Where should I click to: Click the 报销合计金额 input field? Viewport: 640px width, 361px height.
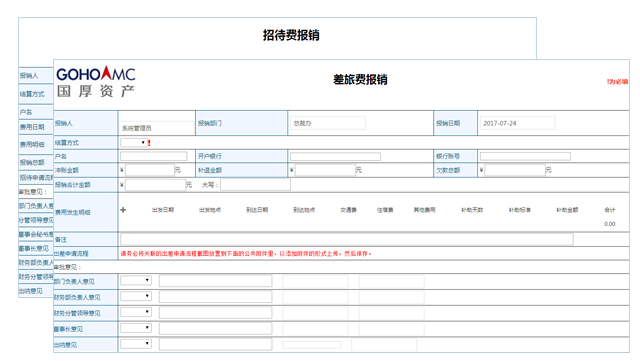tap(156, 185)
